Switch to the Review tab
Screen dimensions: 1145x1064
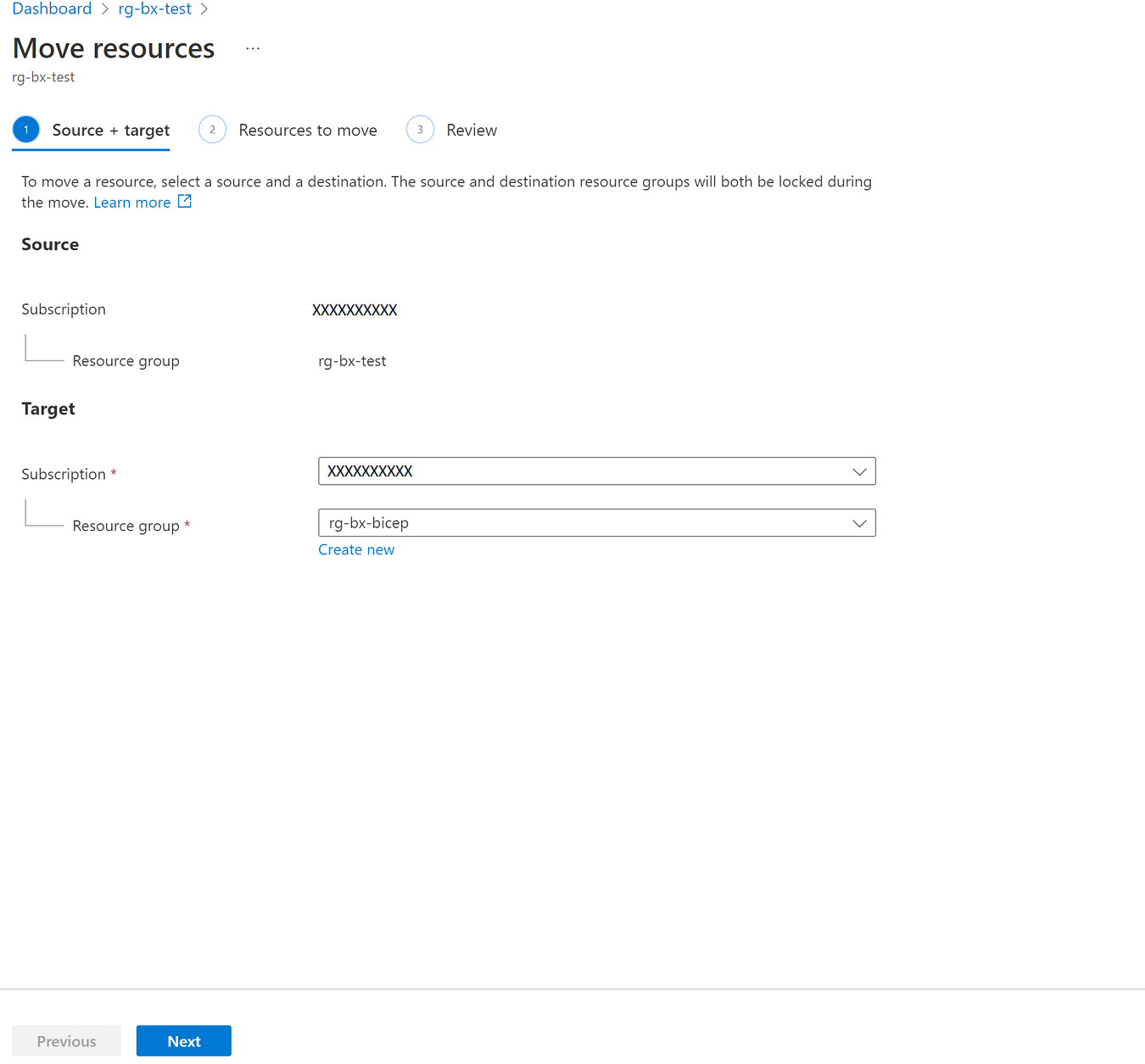[x=452, y=130]
